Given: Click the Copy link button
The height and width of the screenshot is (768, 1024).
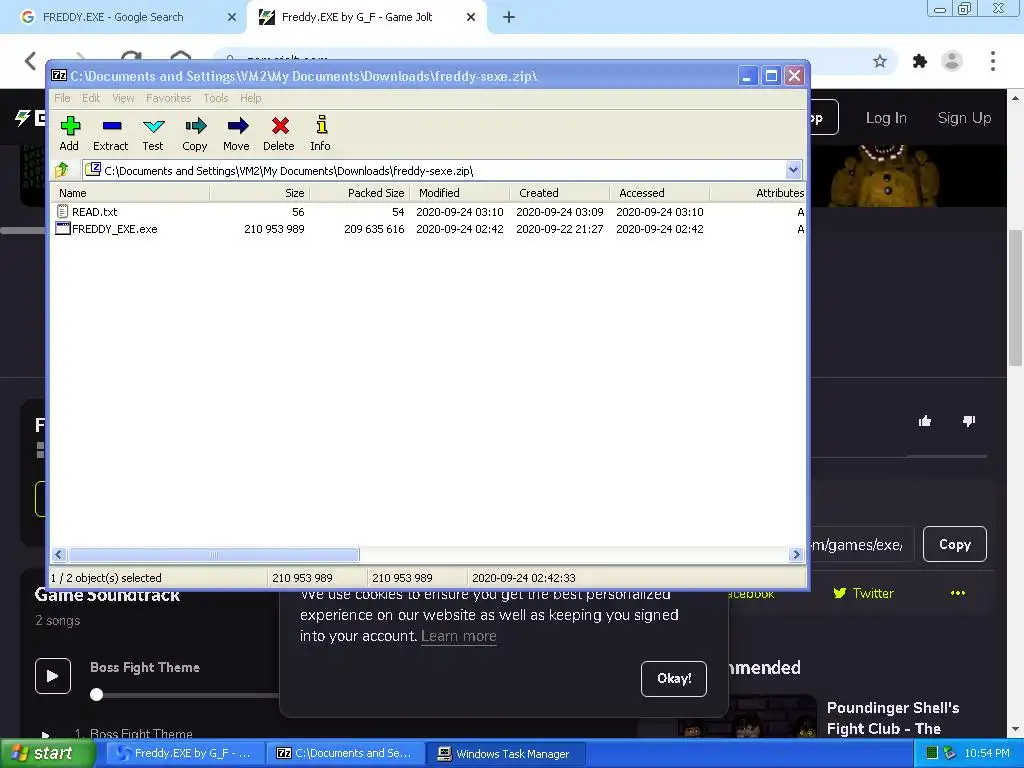Looking at the screenshot, I should 954,544.
